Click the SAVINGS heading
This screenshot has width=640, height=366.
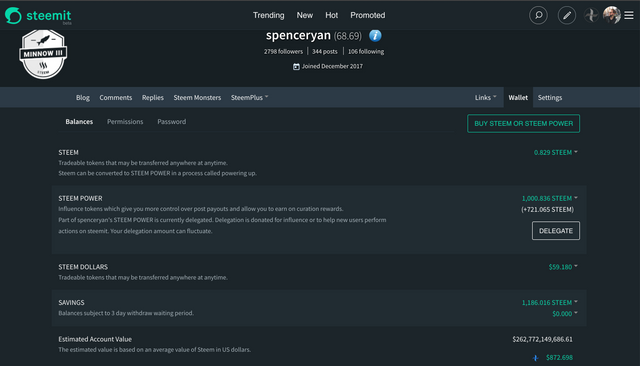(x=71, y=303)
